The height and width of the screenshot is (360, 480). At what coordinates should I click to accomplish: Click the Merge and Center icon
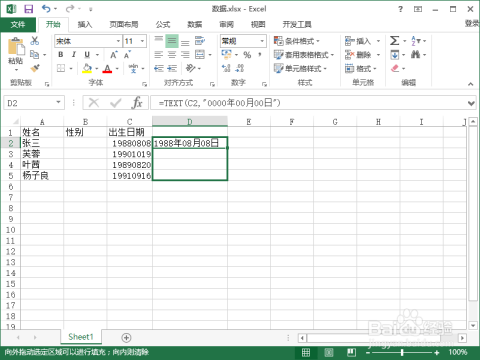click(x=200, y=54)
